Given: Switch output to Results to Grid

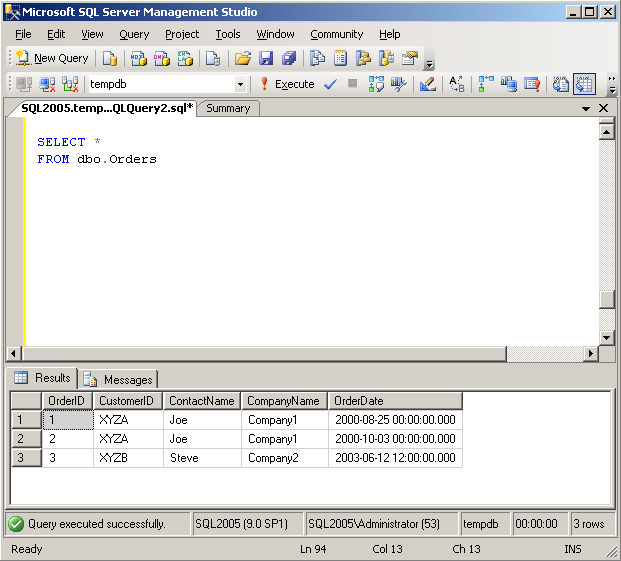Looking at the screenshot, I should (x=584, y=84).
